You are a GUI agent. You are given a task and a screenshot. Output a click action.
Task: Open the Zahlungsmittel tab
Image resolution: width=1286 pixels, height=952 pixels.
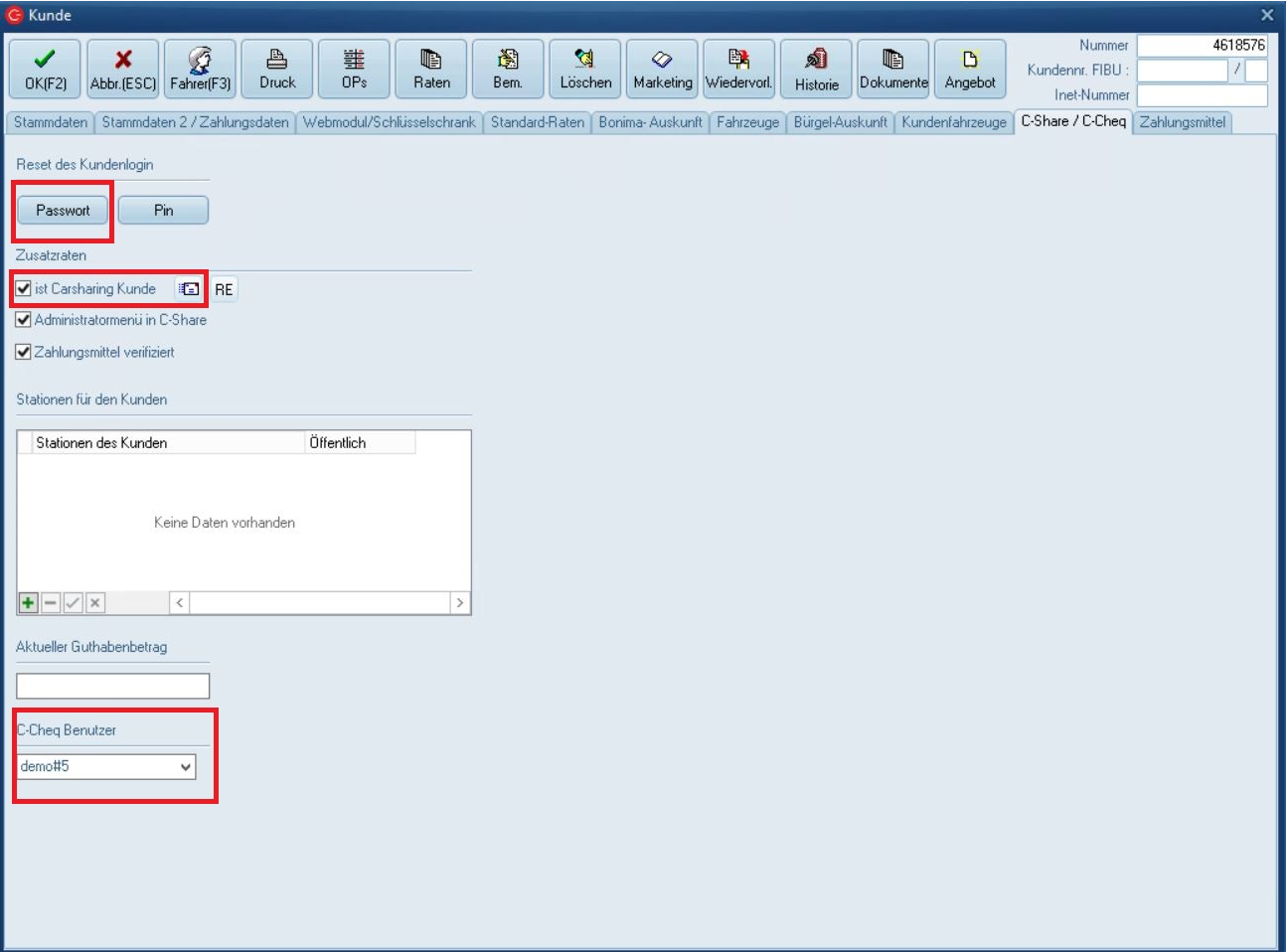[x=1182, y=122]
